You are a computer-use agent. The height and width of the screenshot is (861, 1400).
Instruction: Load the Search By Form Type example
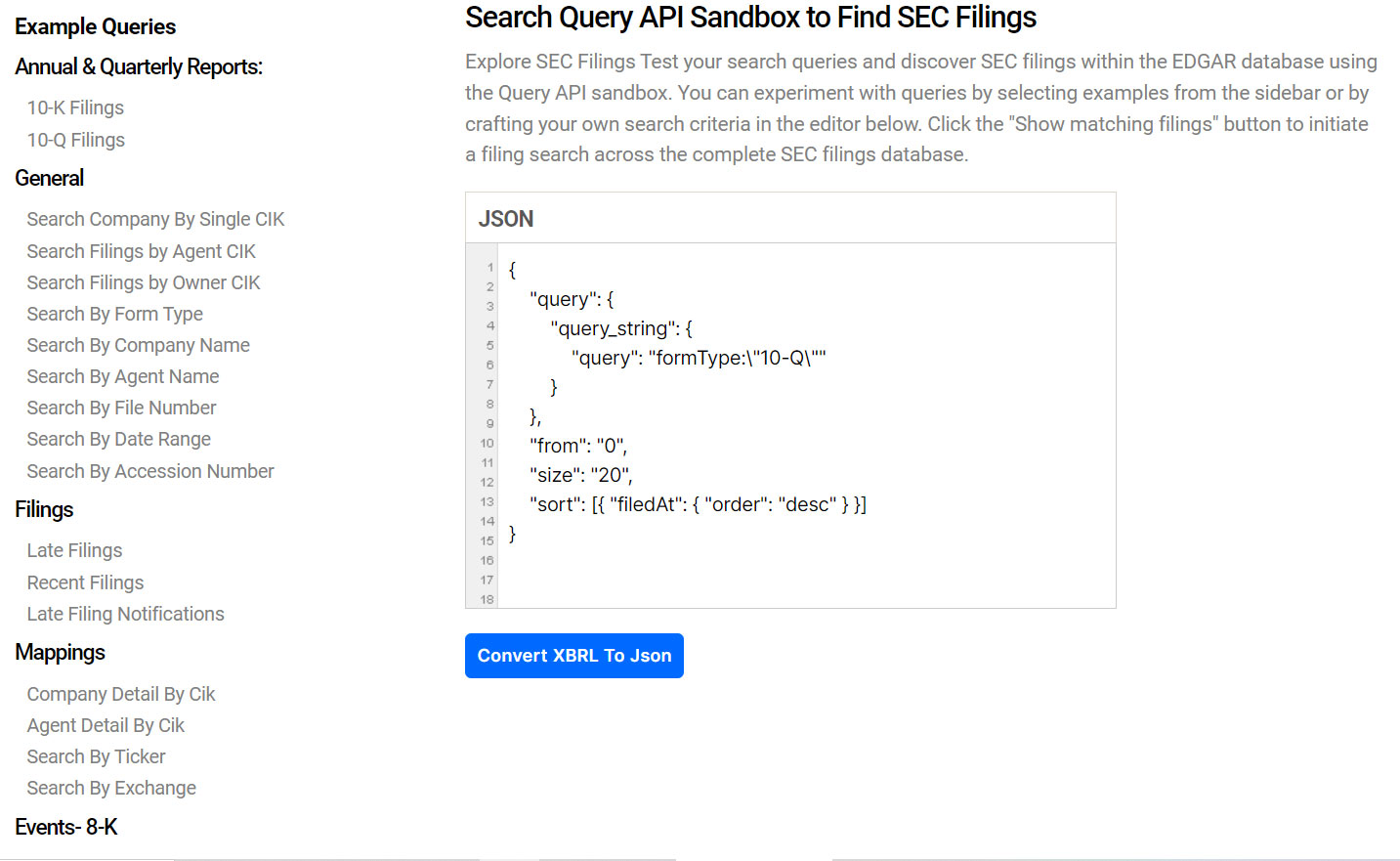coord(114,314)
